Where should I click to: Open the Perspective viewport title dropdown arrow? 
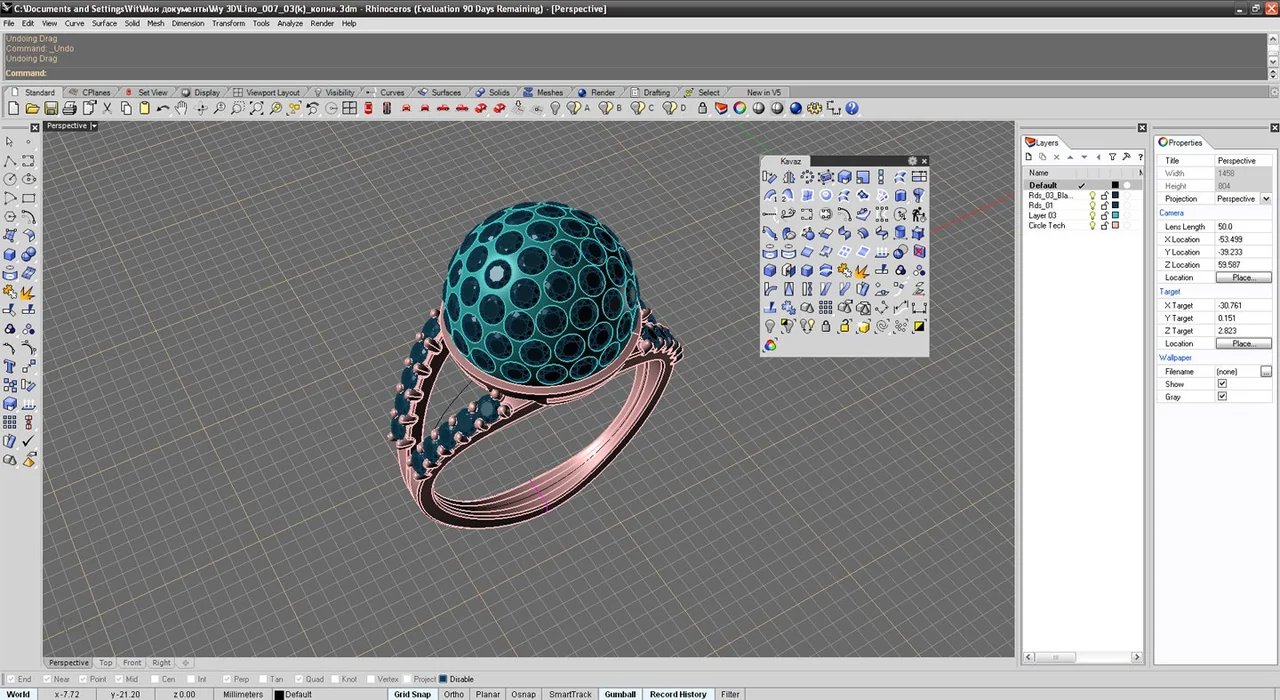94,126
